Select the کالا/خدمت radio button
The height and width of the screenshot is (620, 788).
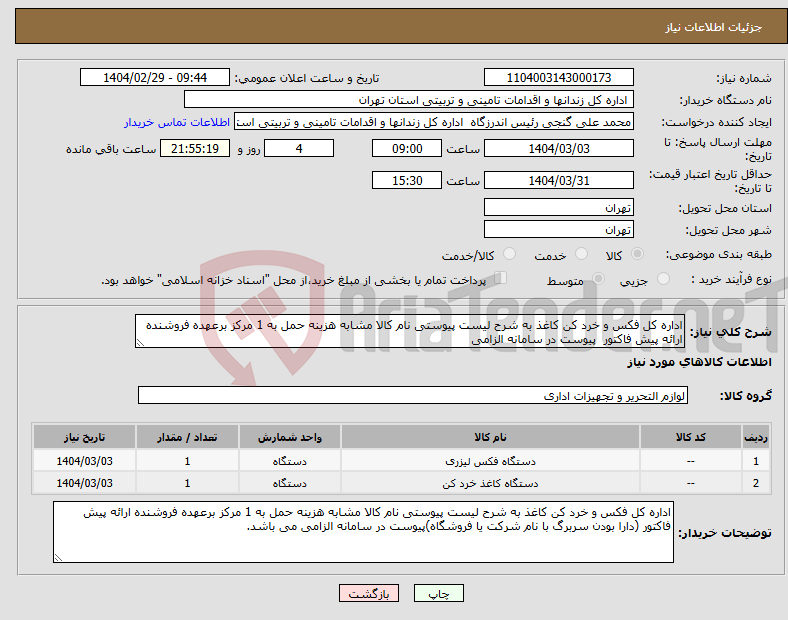click(510, 254)
